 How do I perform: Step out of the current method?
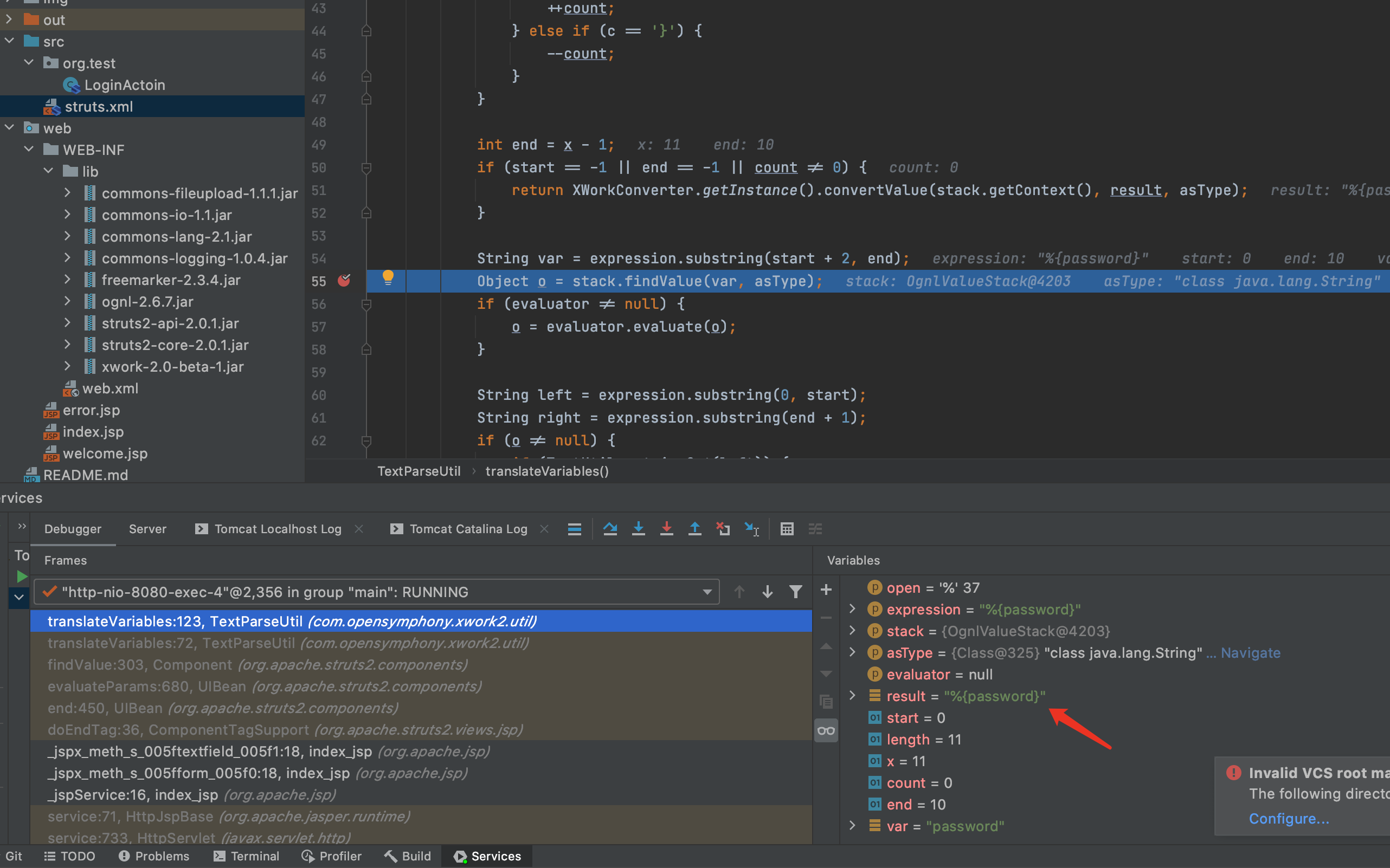(694, 529)
